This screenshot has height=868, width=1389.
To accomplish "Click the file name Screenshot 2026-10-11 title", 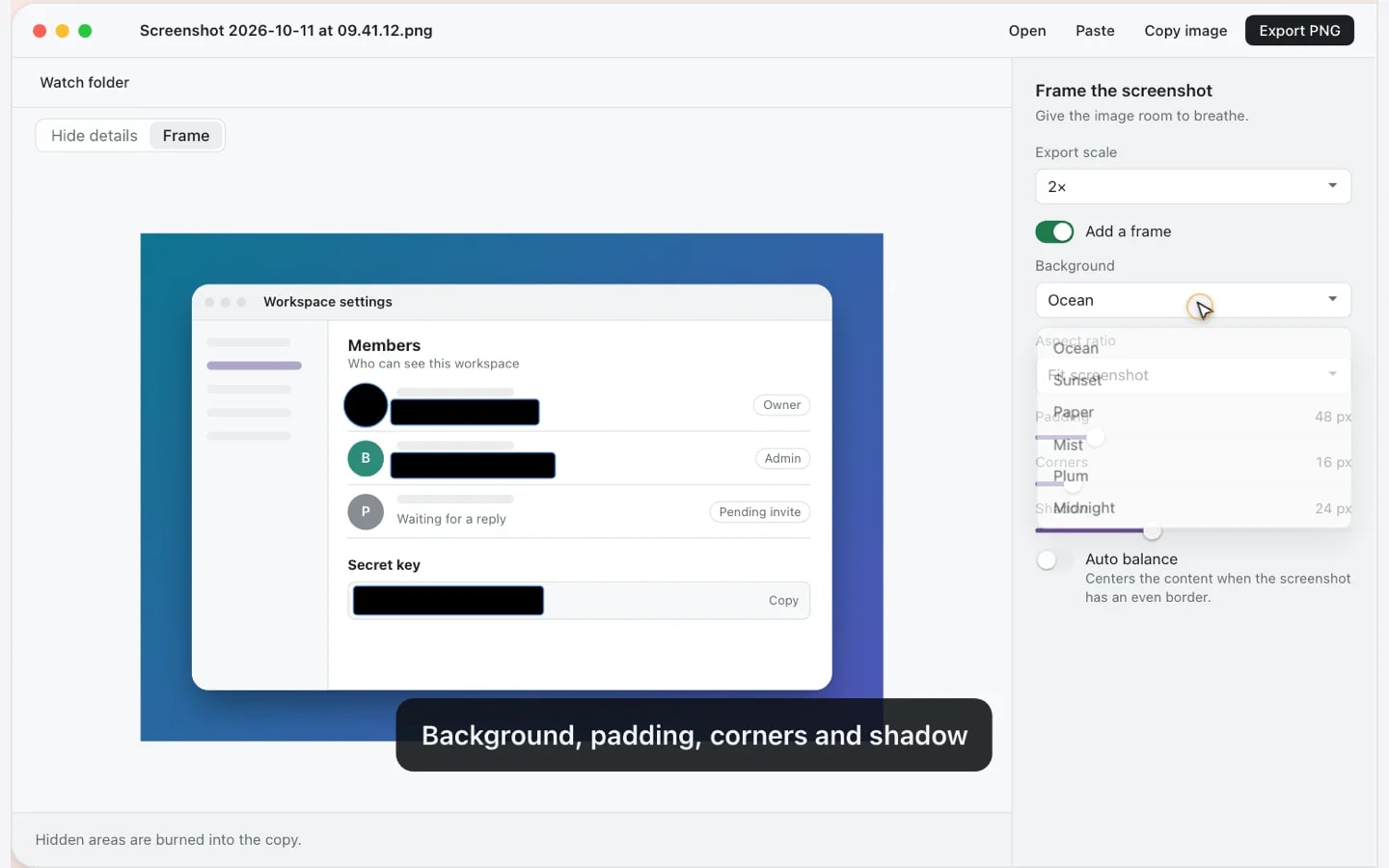I will click(286, 31).
